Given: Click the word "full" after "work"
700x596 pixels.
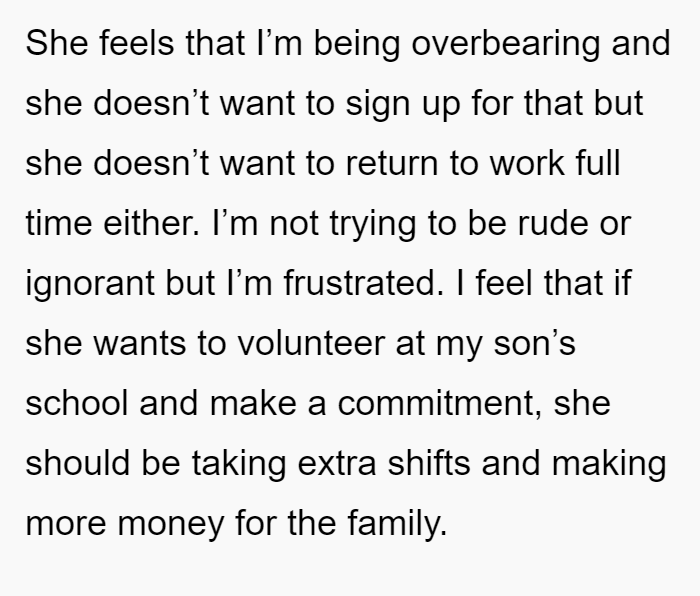Looking at the screenshot, I should (x=598, y=163).
